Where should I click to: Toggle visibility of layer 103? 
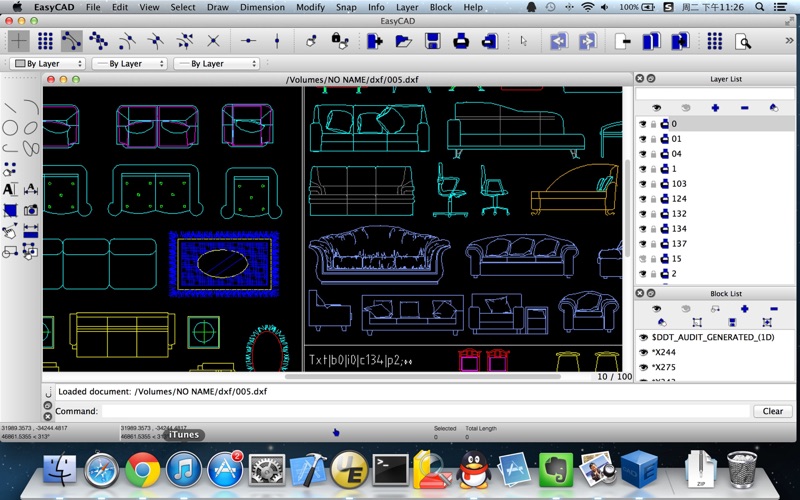[643, 184]
